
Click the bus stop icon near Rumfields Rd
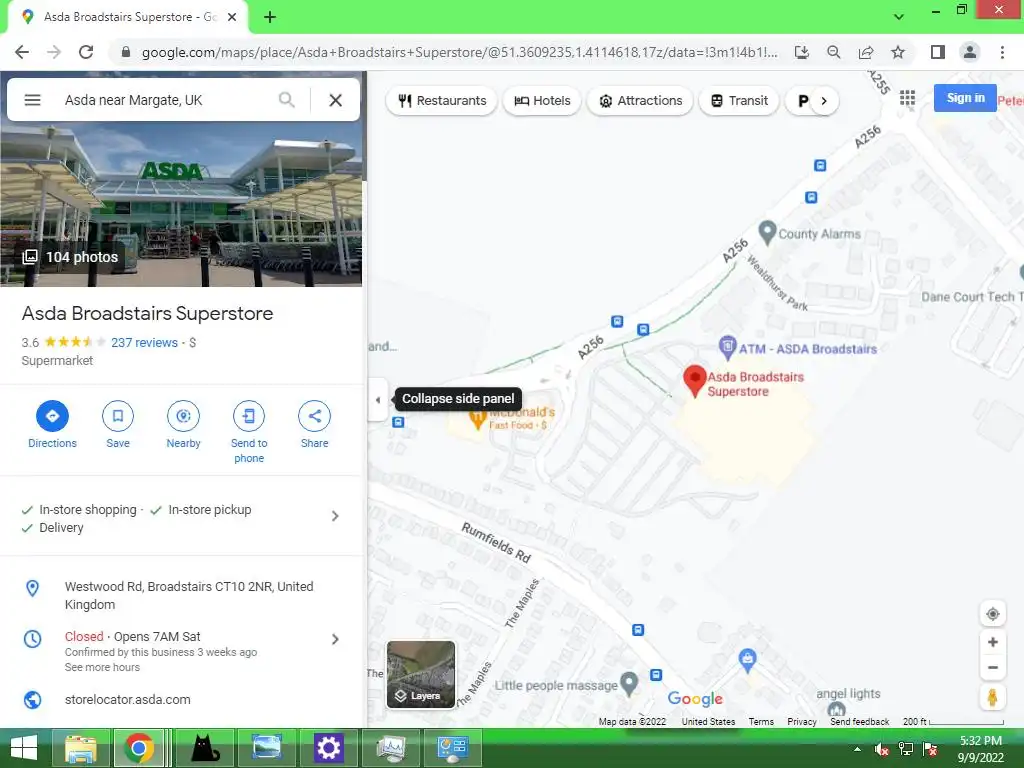coord(638,630)
